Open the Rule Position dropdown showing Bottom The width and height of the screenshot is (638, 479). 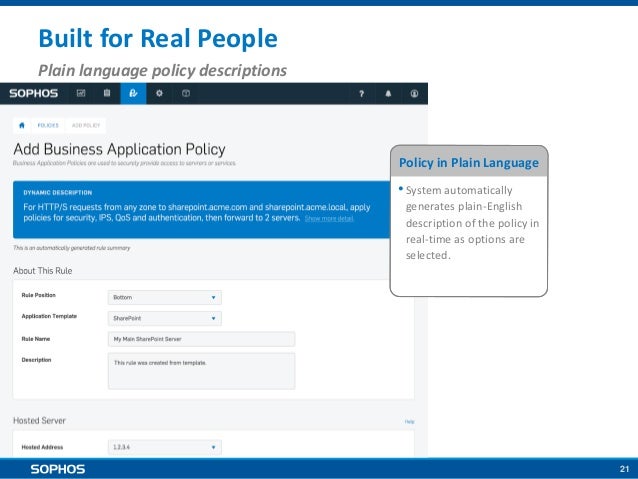click(165, 297)
